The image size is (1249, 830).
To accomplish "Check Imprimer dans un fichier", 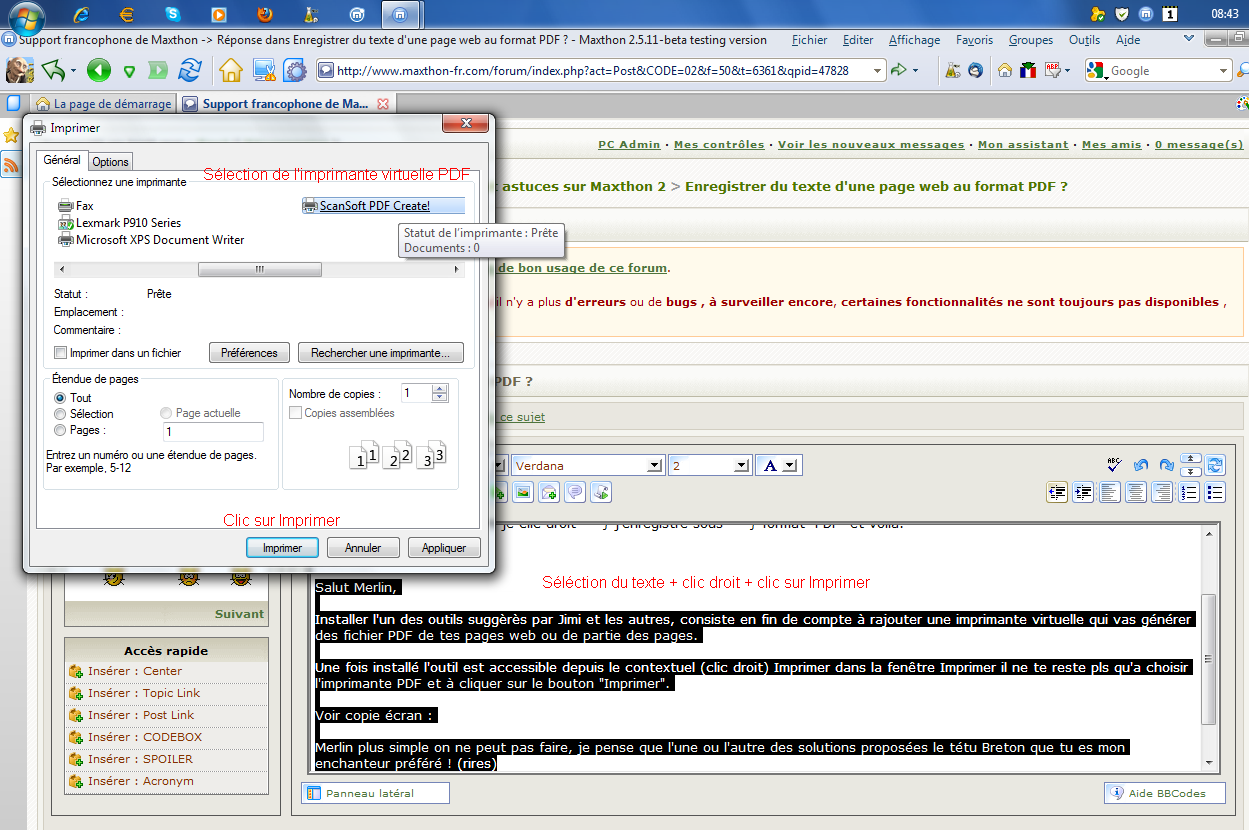I will point(61,353).
